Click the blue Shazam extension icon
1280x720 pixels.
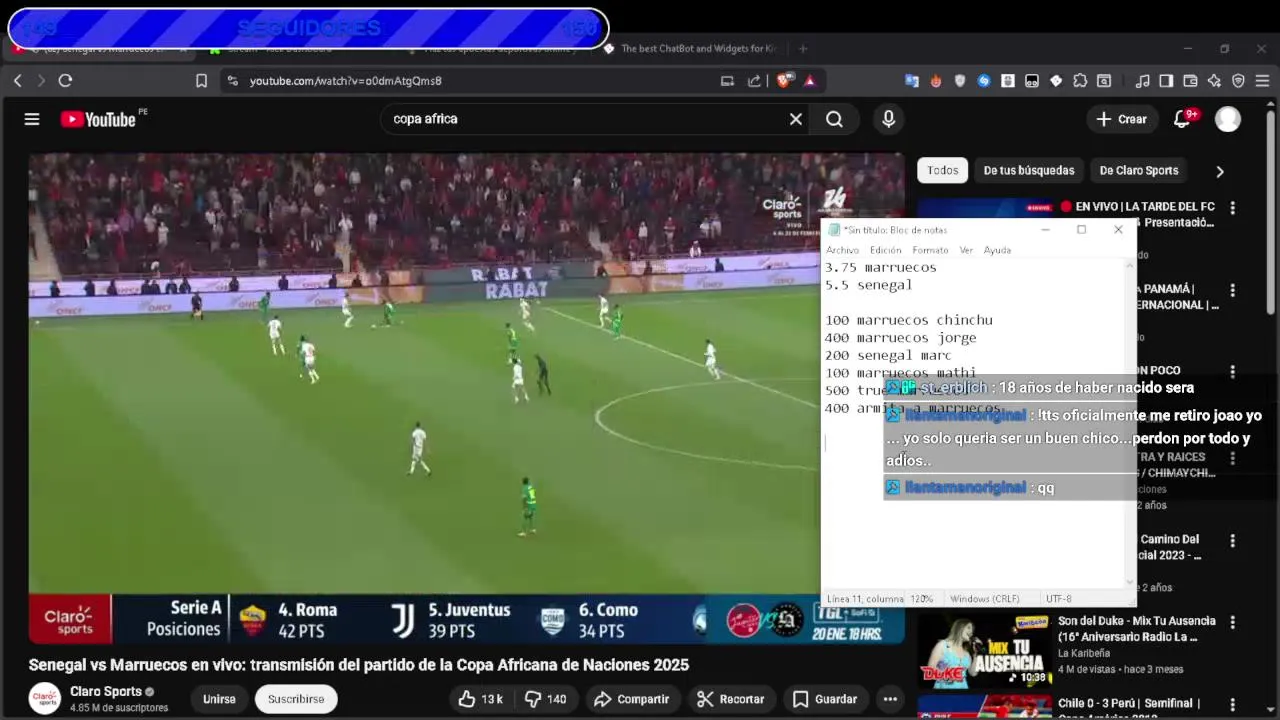(x=984, y=81)
